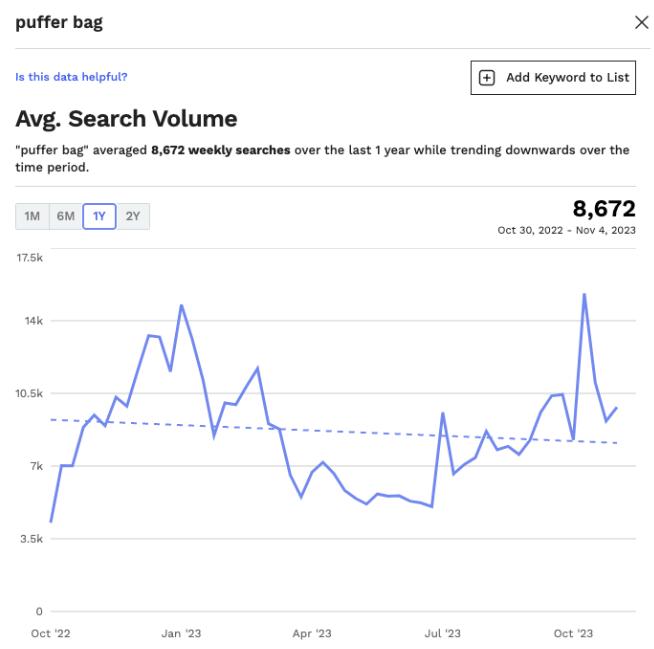The height and width of the screenshot is (649, 654).
Task: Click Add Keyword to List button
Action: click(x=553, y=78)
